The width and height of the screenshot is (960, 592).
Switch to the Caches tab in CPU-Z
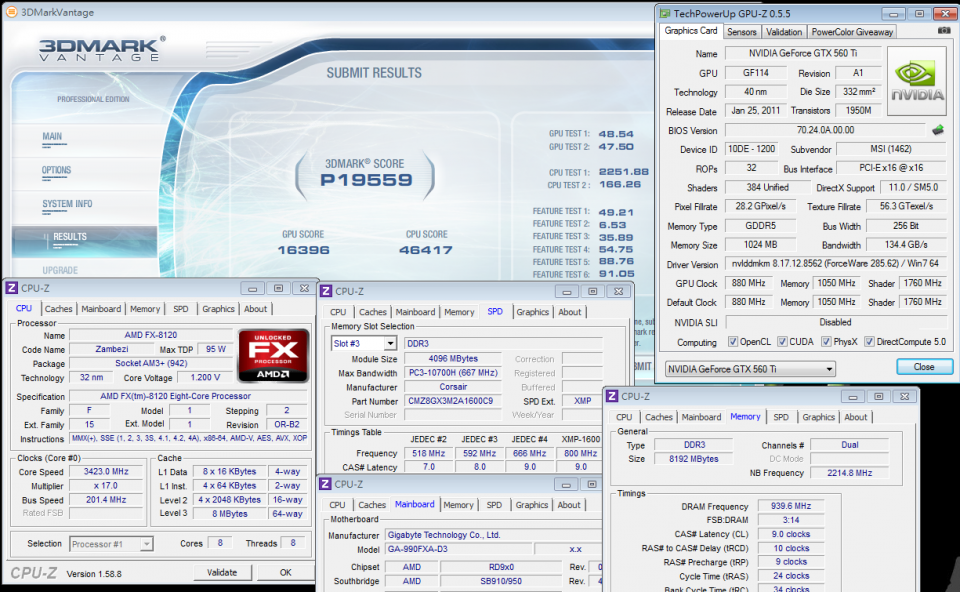[58, 308]
